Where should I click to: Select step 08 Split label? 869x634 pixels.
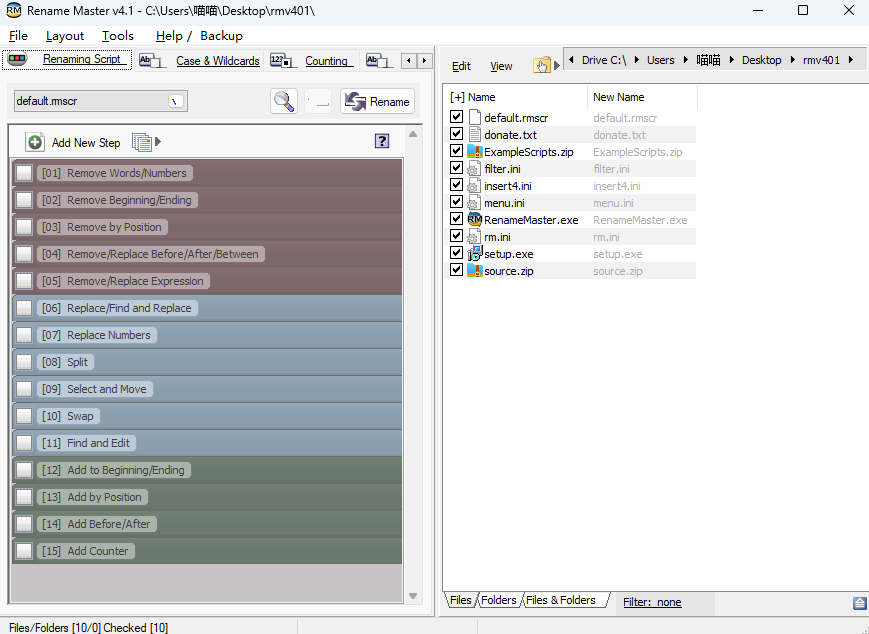65,362
